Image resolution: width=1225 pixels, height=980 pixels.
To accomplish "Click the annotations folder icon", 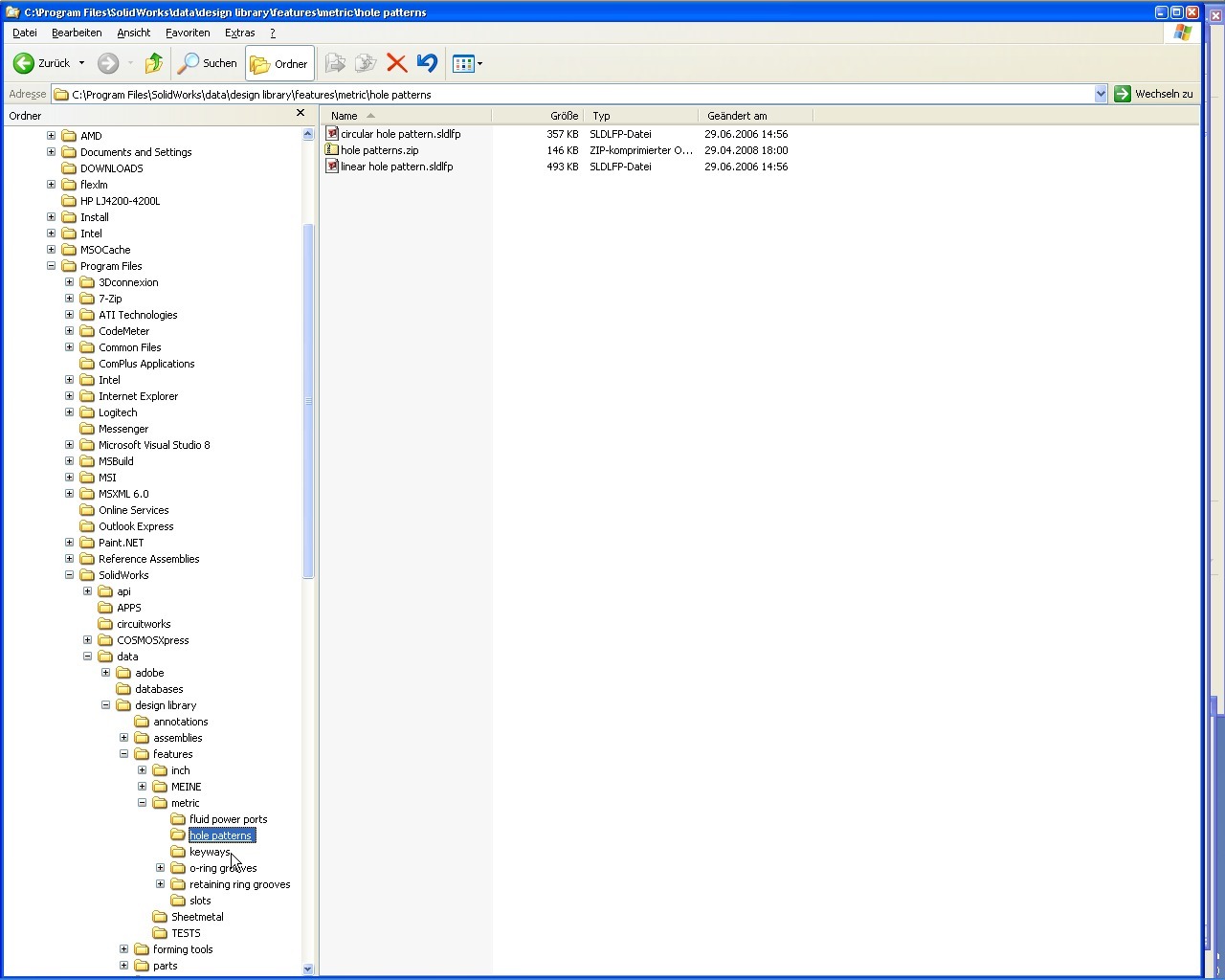I will [142, 722].
